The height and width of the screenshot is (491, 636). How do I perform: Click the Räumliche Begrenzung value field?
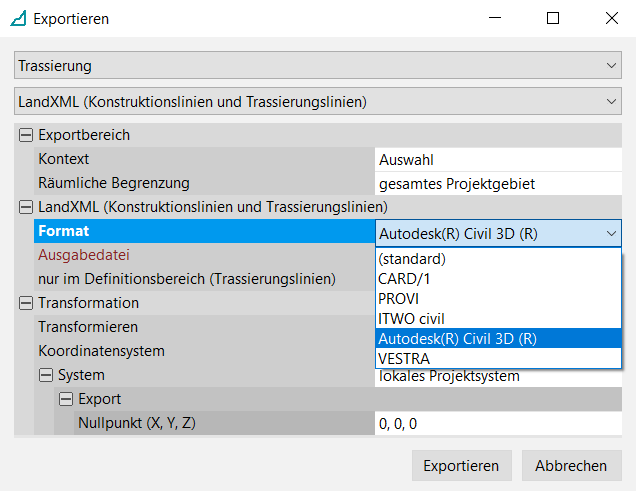coord(498,183)
